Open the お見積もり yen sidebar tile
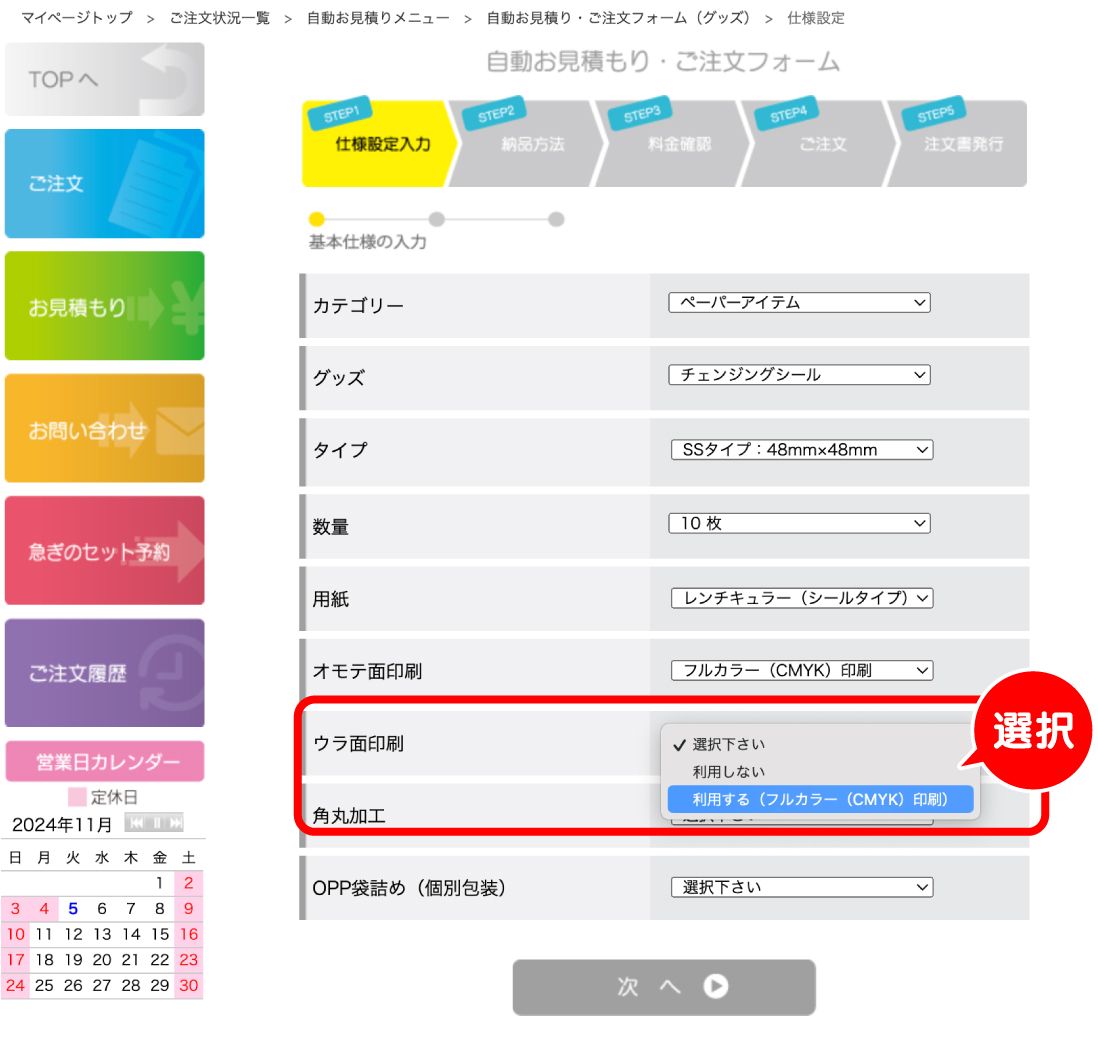The image size is (1098, 1040). click(x=104, y=306)
